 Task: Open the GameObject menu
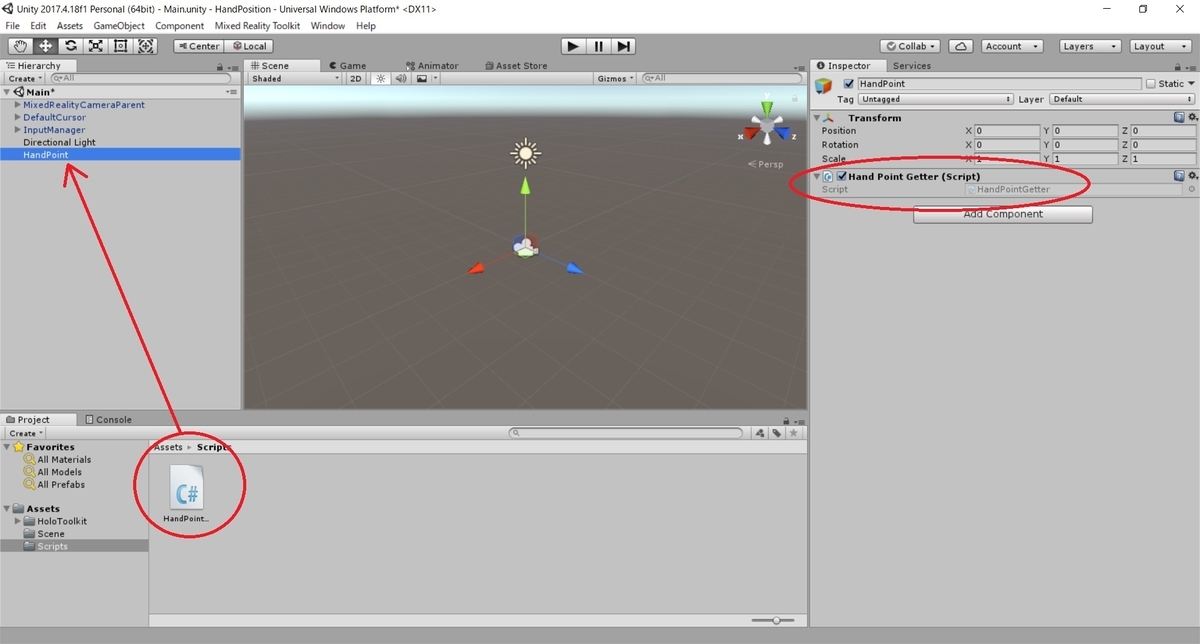click(x=119, y=25)
